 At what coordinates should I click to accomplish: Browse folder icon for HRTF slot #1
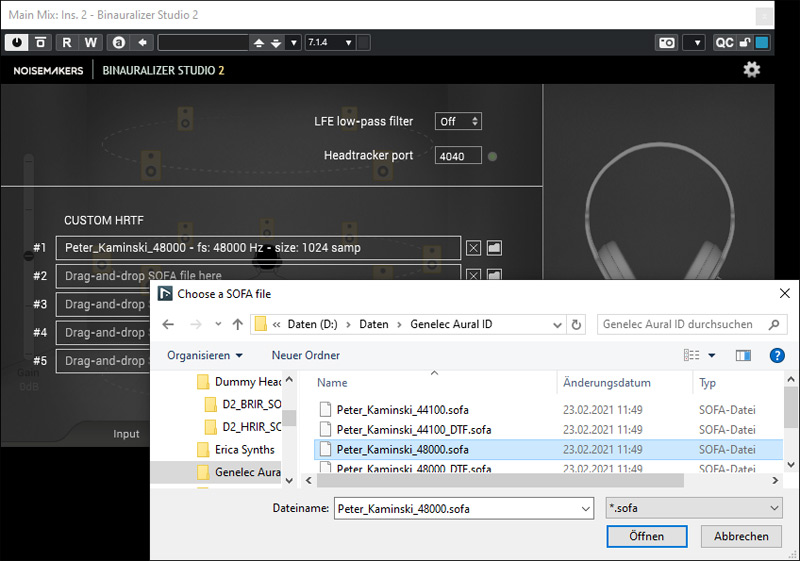pyautogui.click(x=494, y=248)
